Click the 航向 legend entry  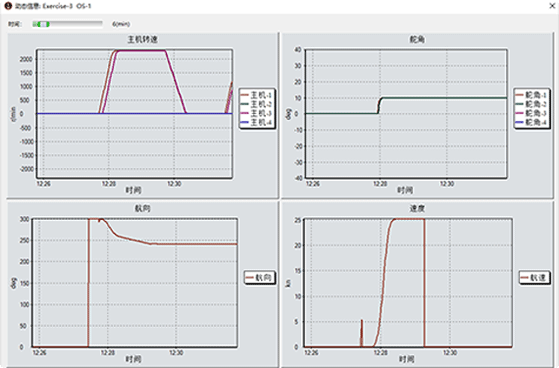pyautogui.click(x=260, y=277)
